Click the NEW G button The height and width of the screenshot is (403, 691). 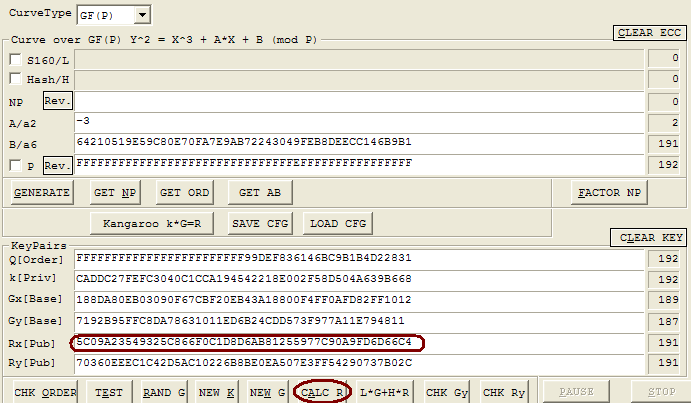click(x=267, y=392)
